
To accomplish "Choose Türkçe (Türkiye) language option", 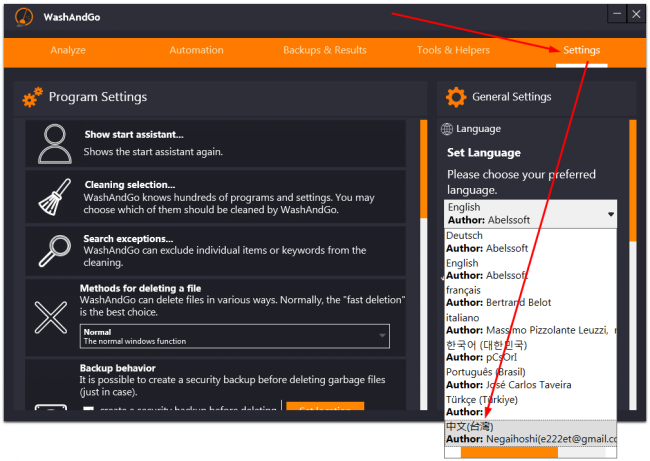I will tap(531, 406).
